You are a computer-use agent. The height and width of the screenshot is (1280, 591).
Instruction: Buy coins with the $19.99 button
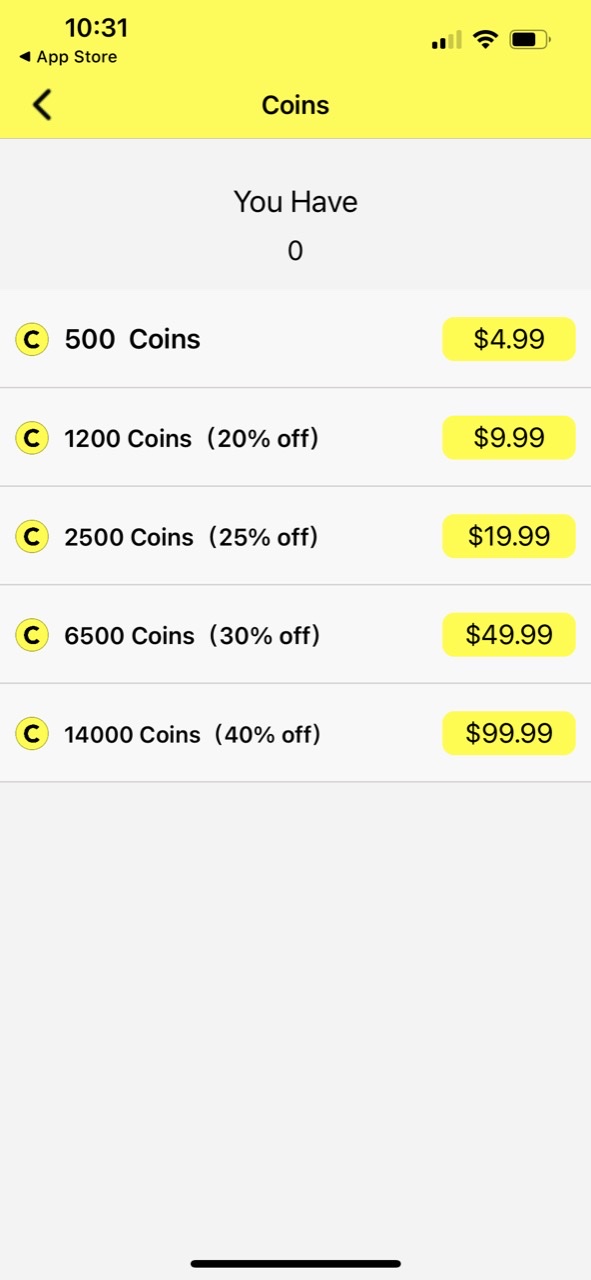pyautogui.click(x=509, y=536)
